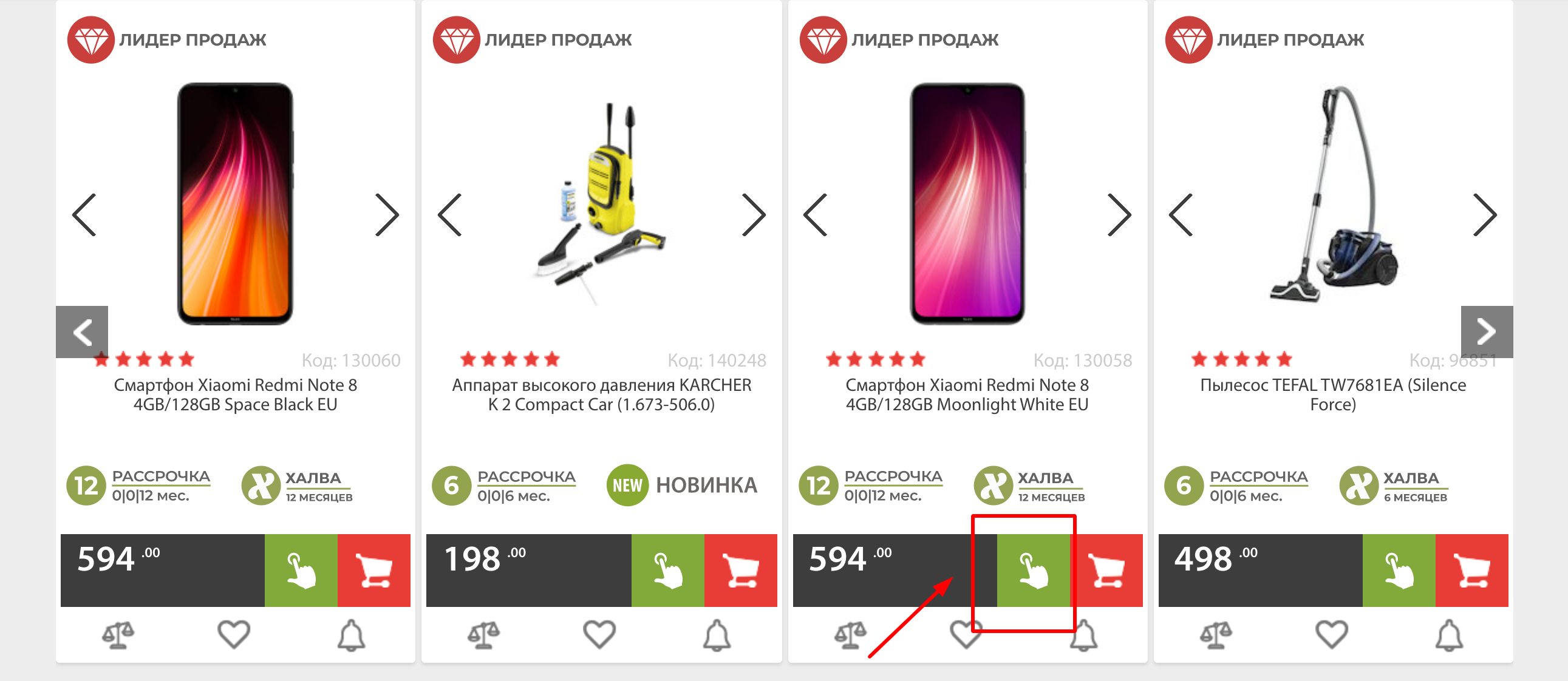
Task: Add Space Black Redmi Note 8 to favorites
Action: [x=234, y=634]
